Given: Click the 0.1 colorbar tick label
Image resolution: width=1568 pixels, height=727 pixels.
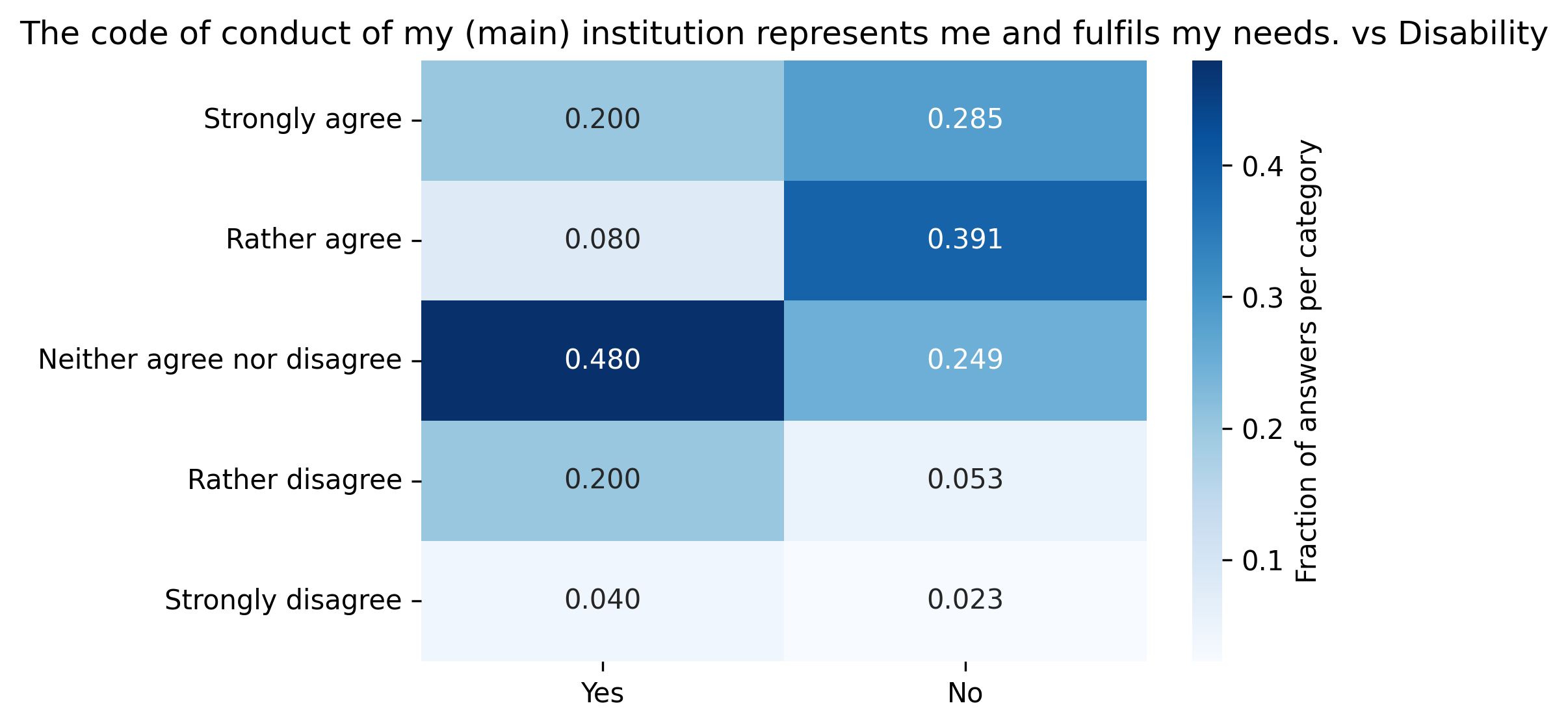Looking at the screenshot, I should point(1262,561).
